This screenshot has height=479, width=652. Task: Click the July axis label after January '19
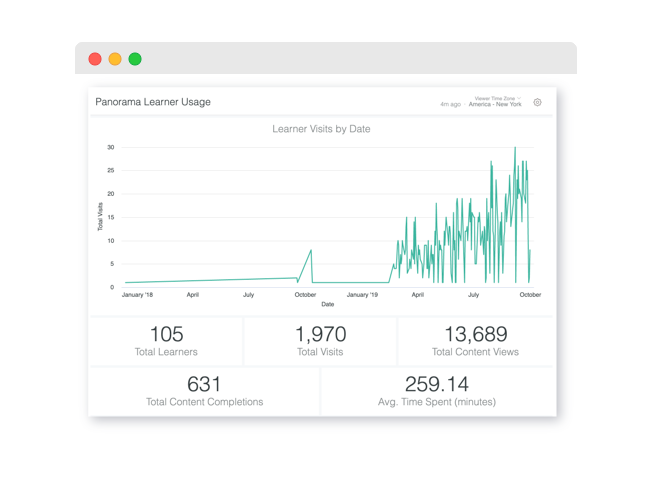click(474, 295)
